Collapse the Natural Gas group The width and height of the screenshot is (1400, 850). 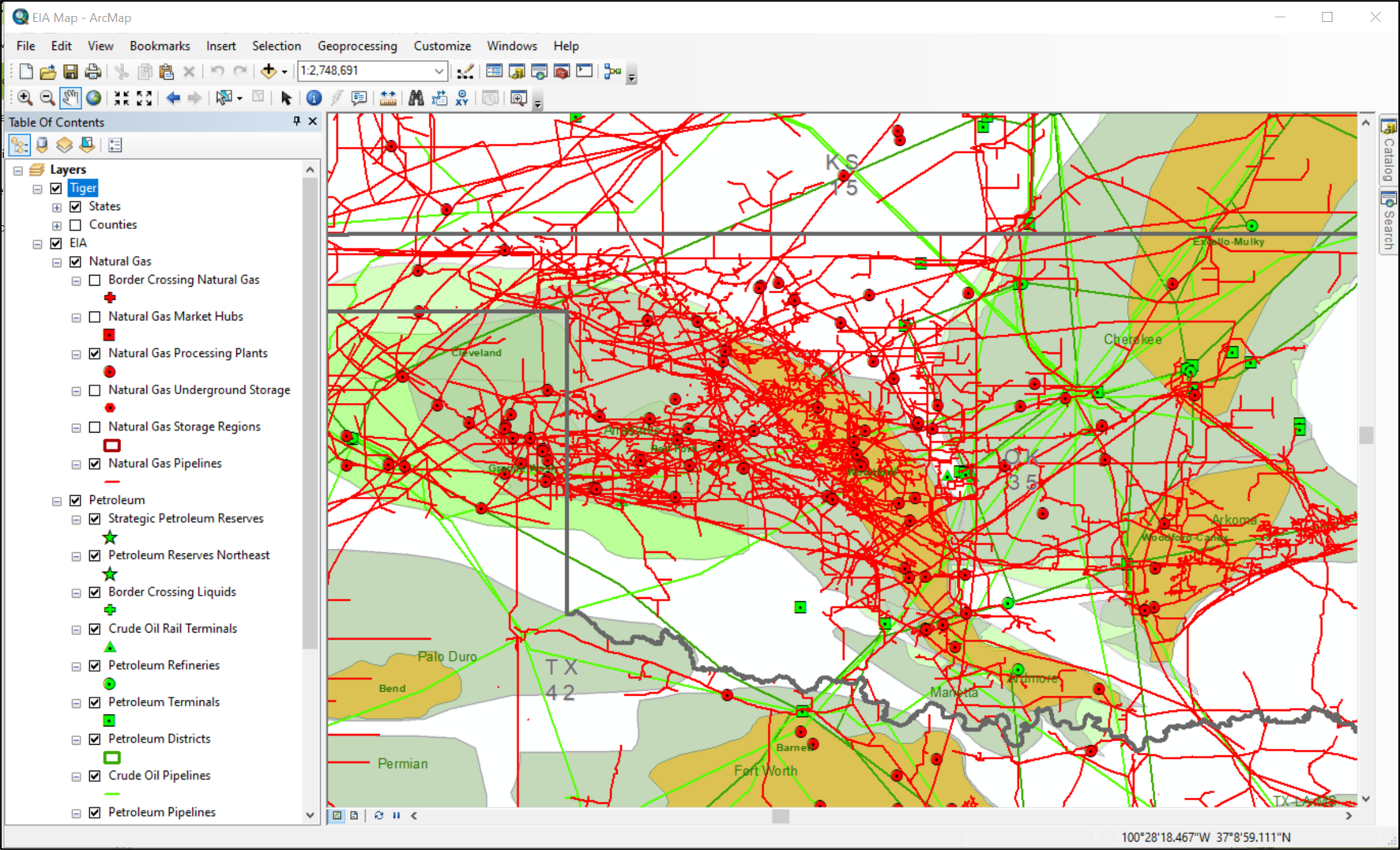57,262
